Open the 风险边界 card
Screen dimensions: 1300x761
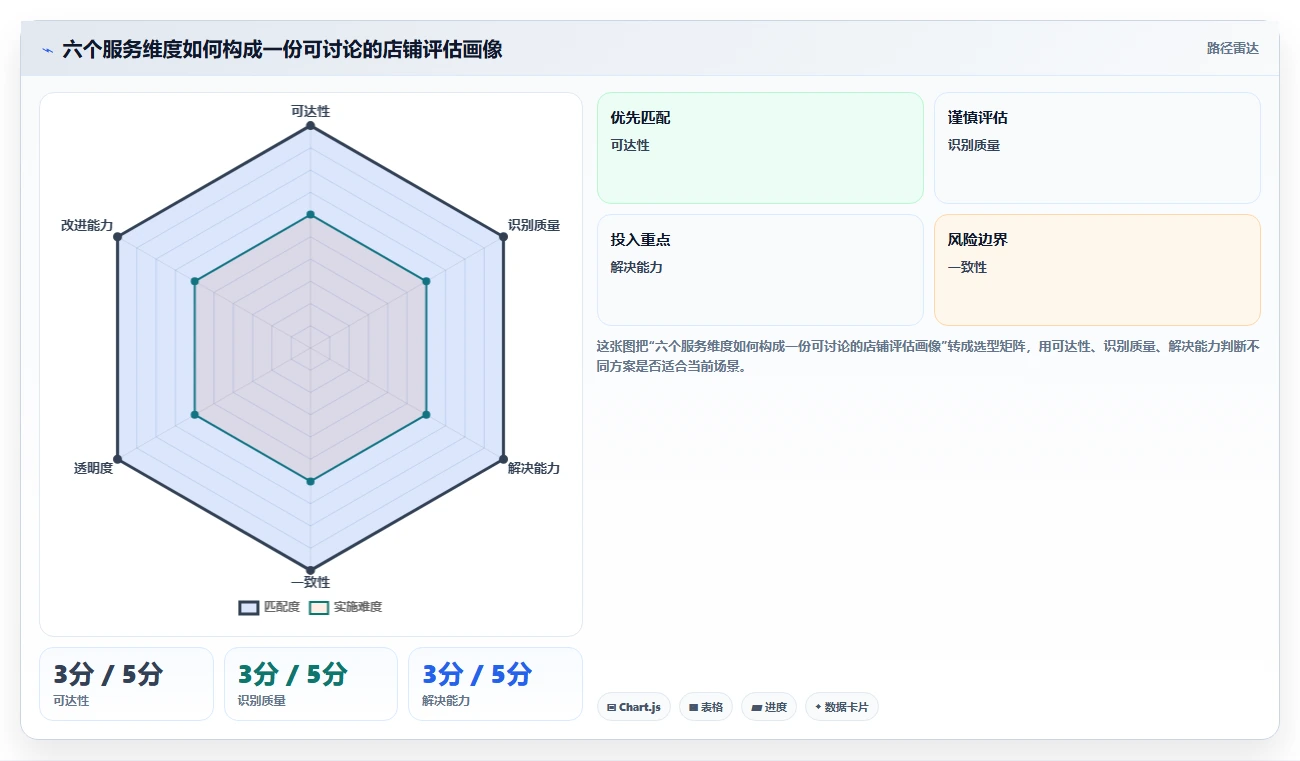[x=1097, y=270]
